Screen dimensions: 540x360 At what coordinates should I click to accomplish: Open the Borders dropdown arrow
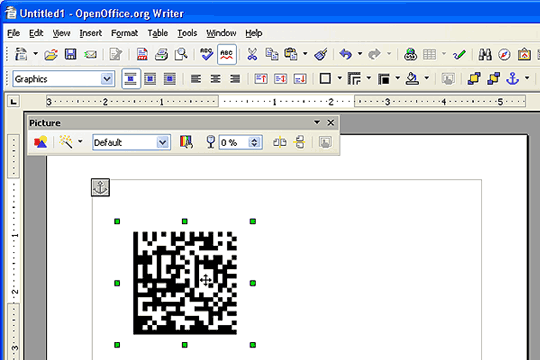click(x=340, y=79)
